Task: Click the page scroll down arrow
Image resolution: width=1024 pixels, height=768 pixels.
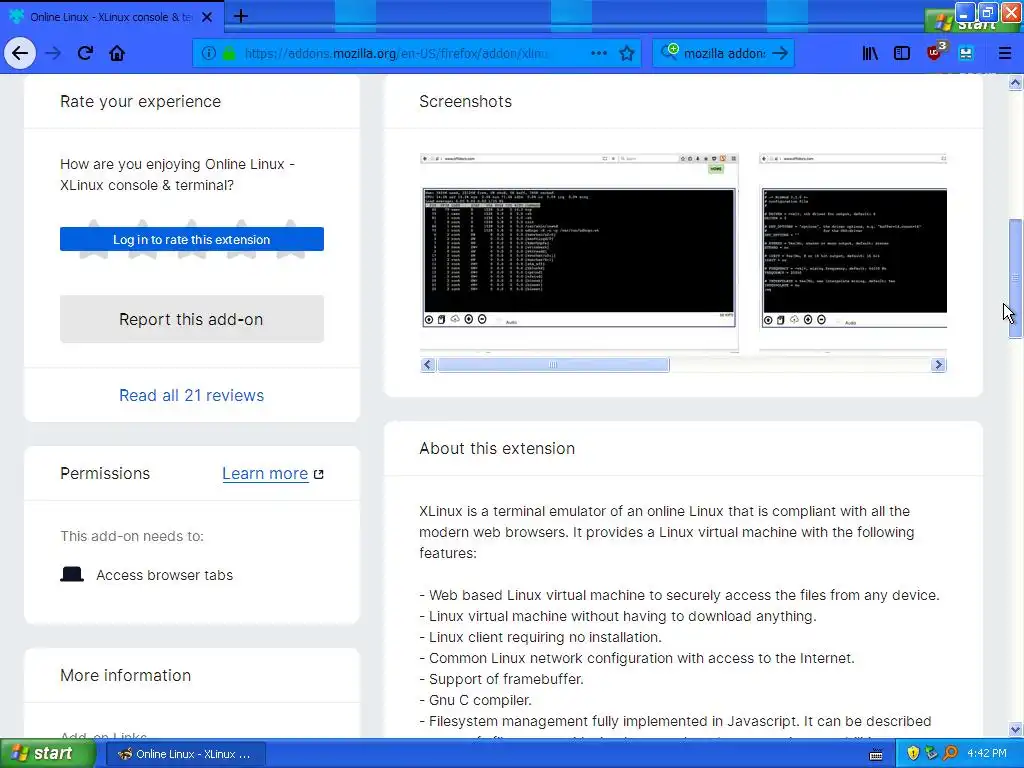Action: pyautogui.click(x=1015, y=729)
